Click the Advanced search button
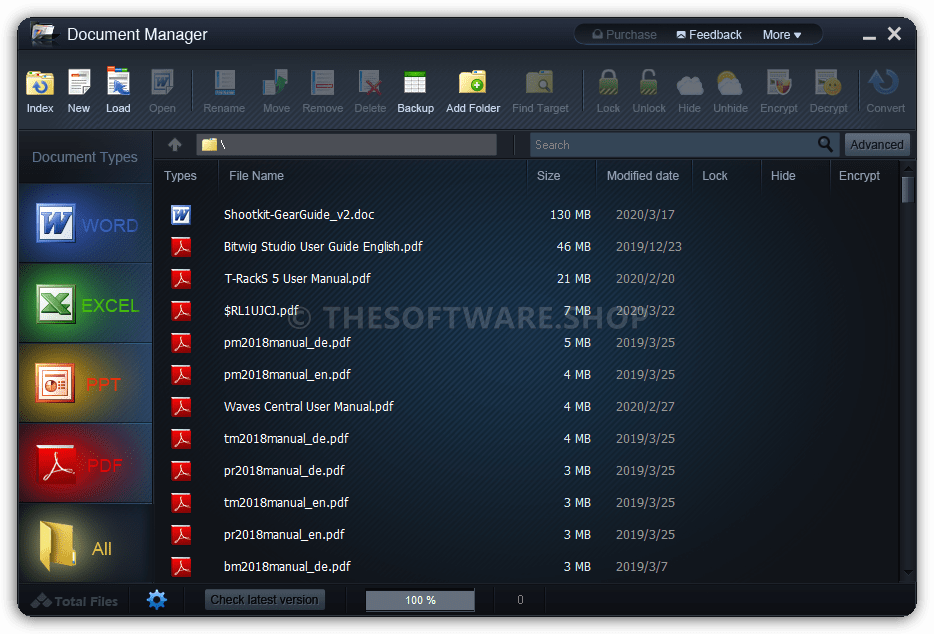This screenshot has height=634, width=934. (x=876, y=145)
